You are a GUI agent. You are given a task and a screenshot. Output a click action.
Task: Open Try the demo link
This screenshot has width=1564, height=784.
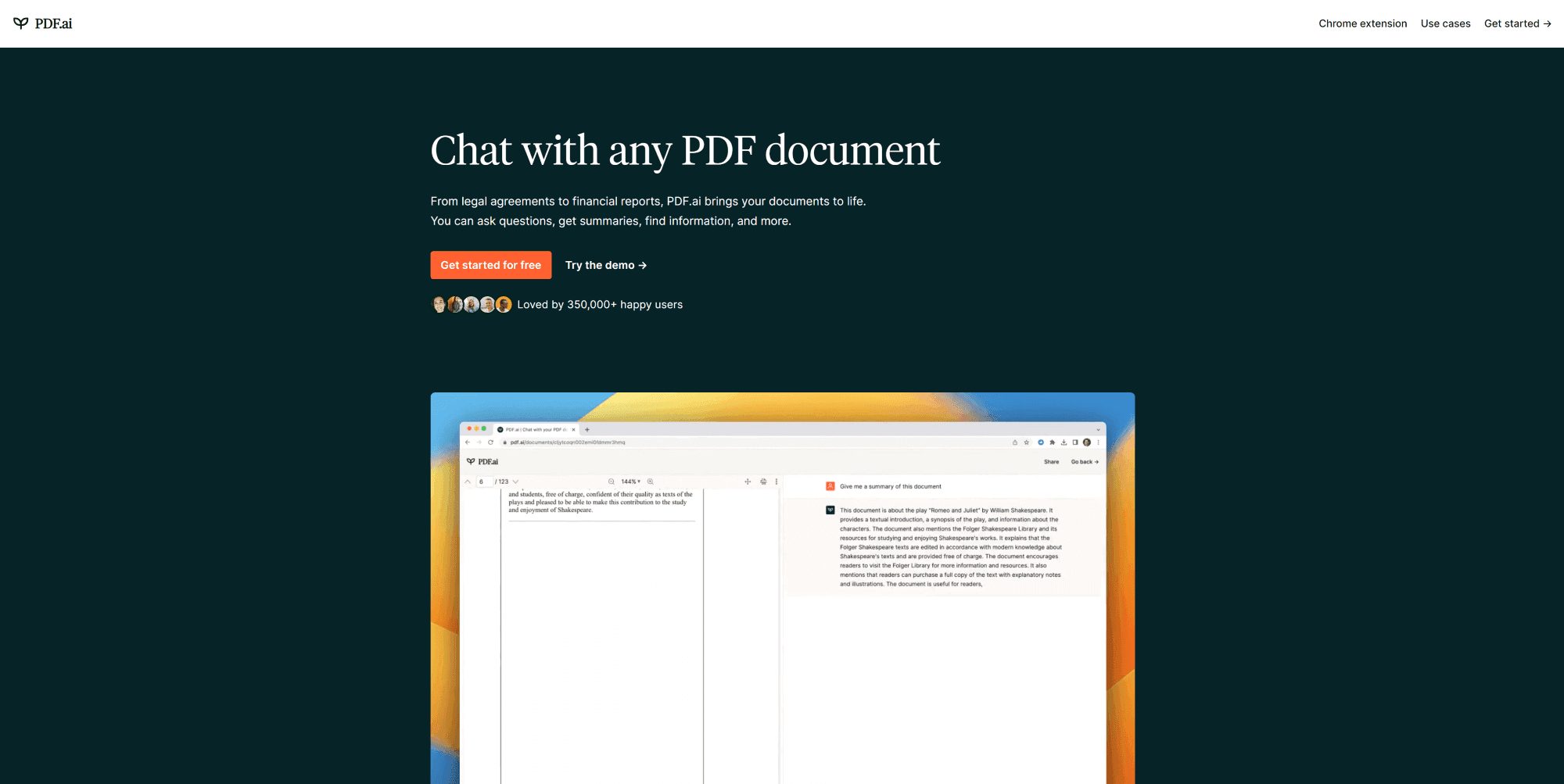[606, 265]
